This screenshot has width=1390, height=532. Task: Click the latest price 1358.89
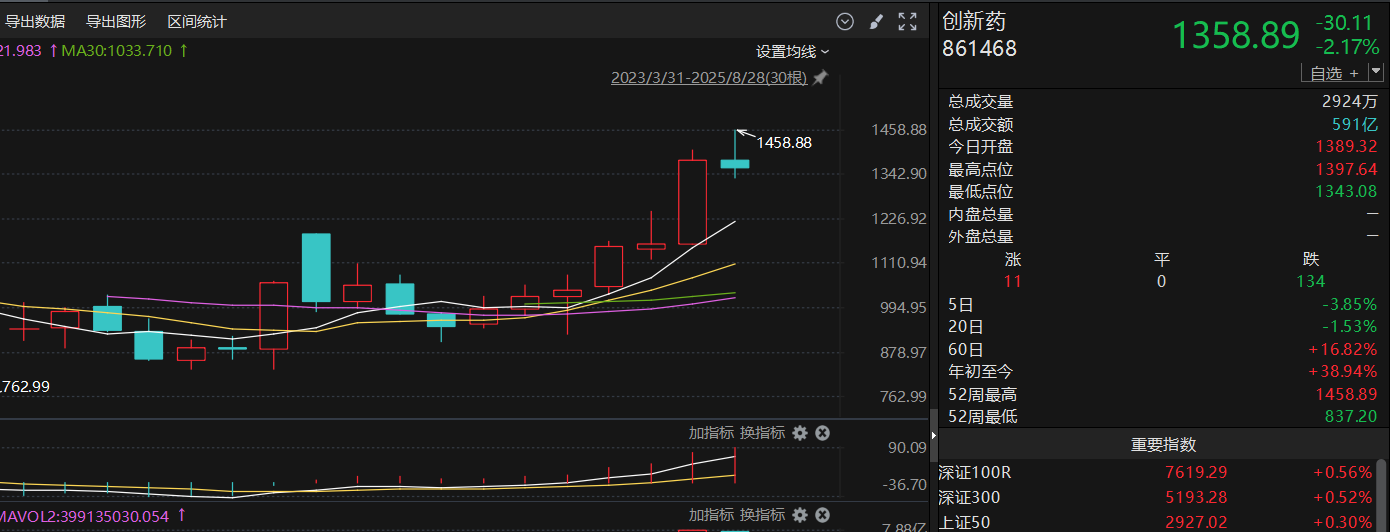(x=1236, y=35)
